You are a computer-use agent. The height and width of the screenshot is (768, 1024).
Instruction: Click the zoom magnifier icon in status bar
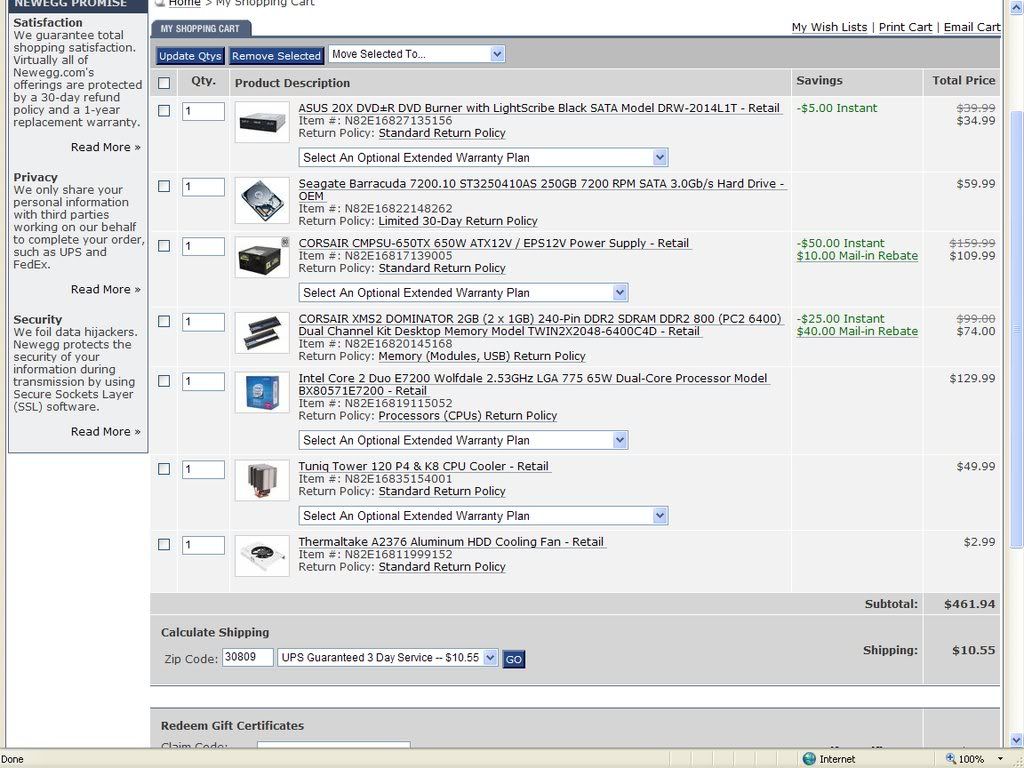[x=950, y=759]
